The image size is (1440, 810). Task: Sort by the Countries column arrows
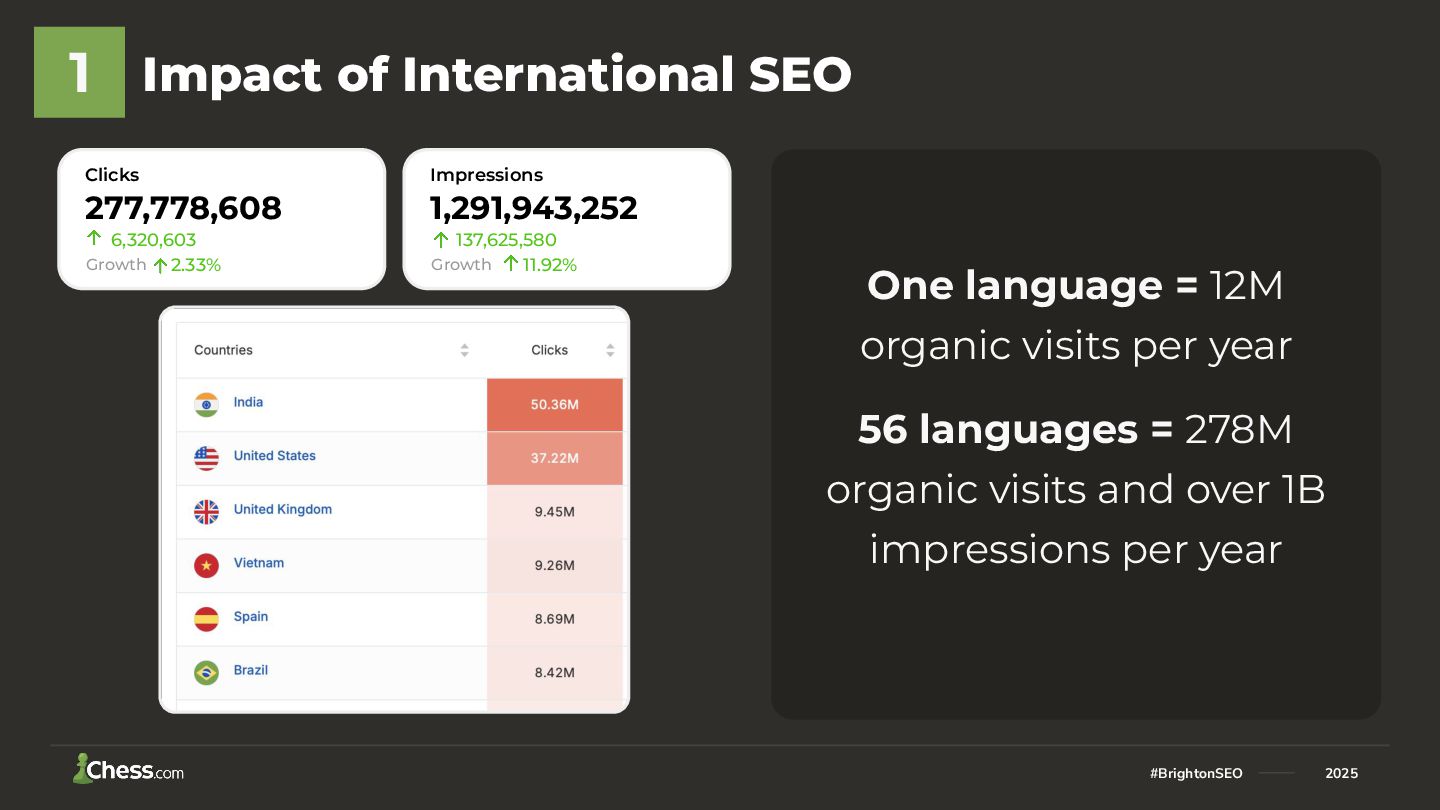[x=464, y=350]
